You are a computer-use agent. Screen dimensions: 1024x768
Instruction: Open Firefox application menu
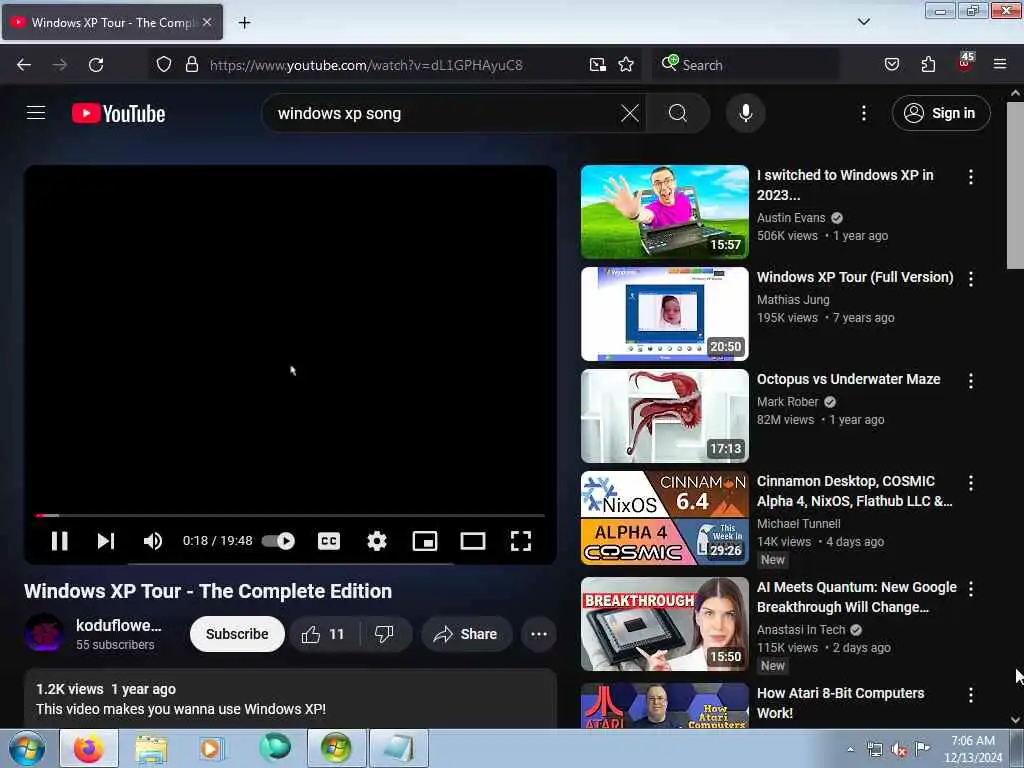pyautogui.click(x=1000, y=64)
